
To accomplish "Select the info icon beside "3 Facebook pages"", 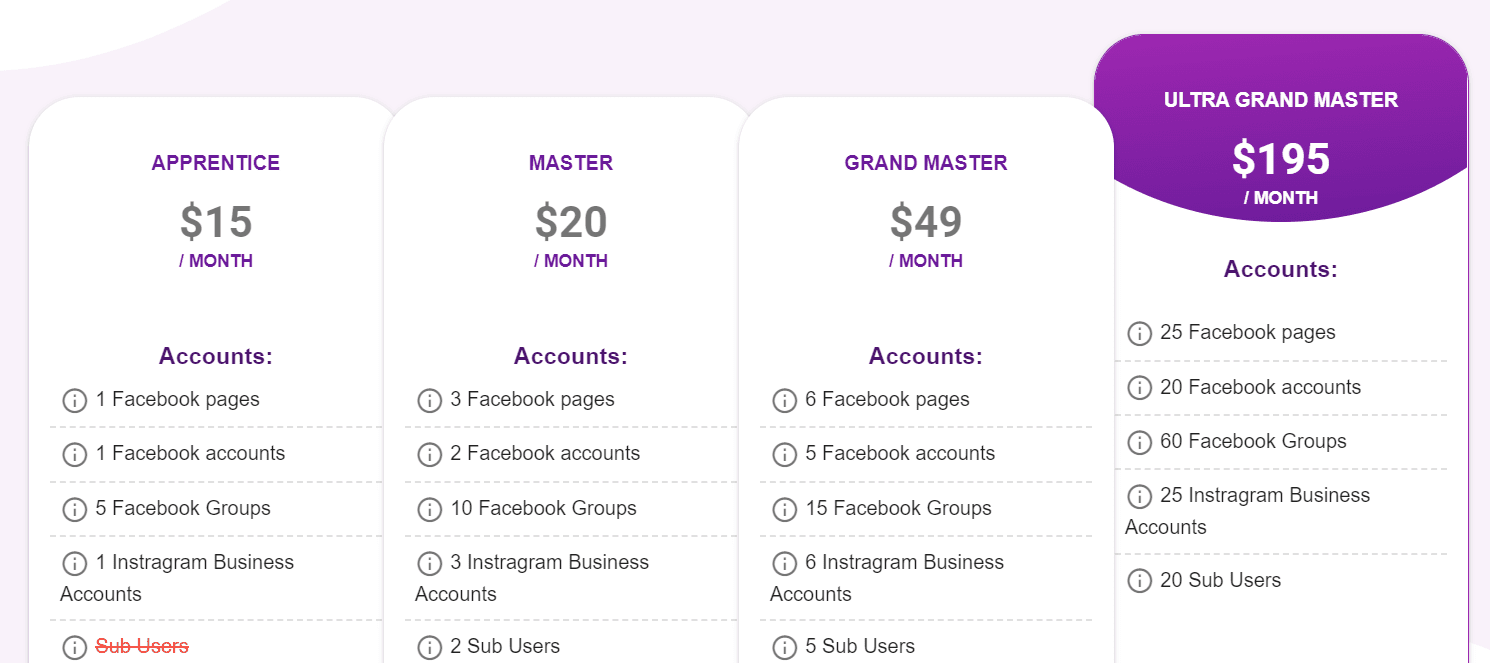I will (x=429, y=400).
